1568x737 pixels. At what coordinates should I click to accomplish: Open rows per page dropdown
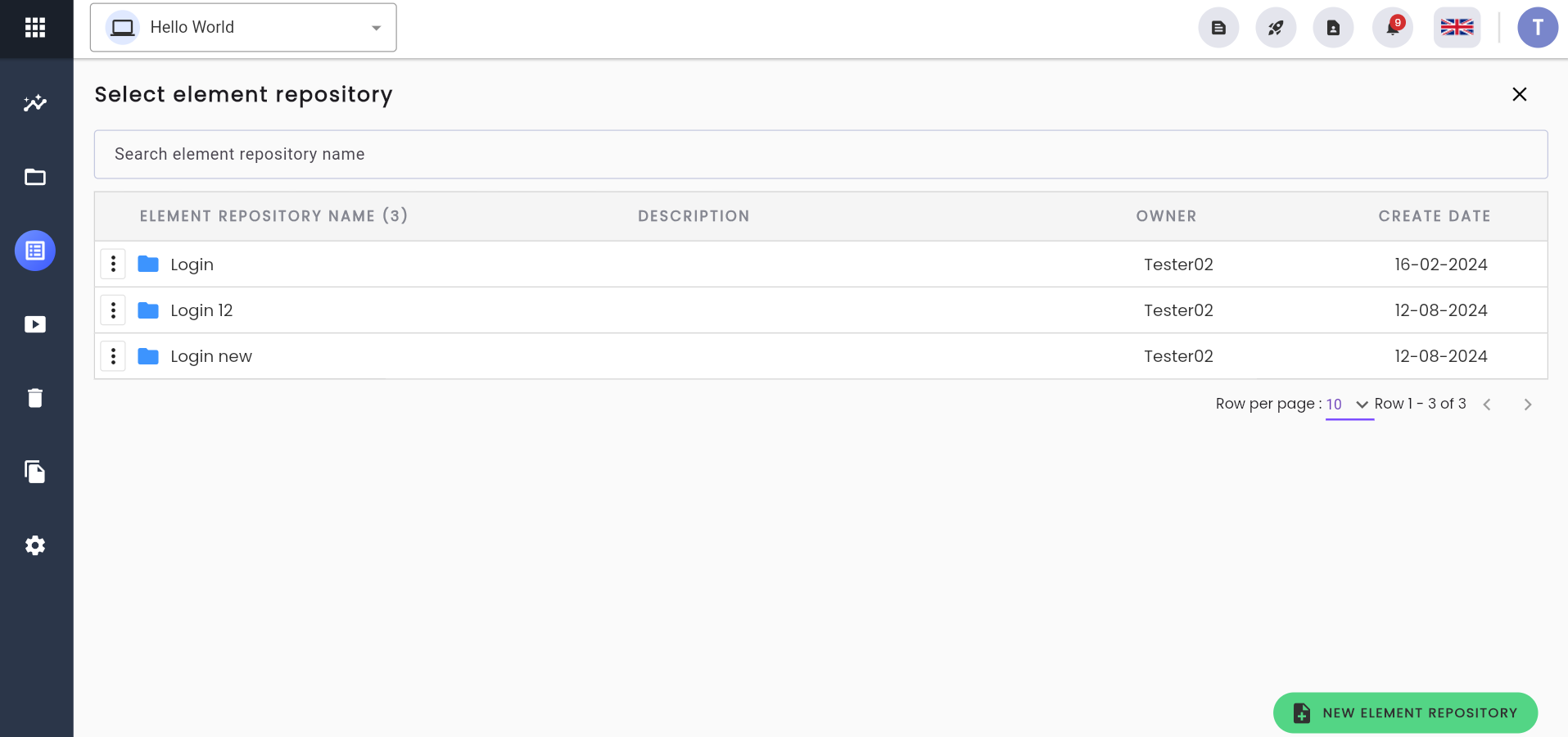point(1349,405)
